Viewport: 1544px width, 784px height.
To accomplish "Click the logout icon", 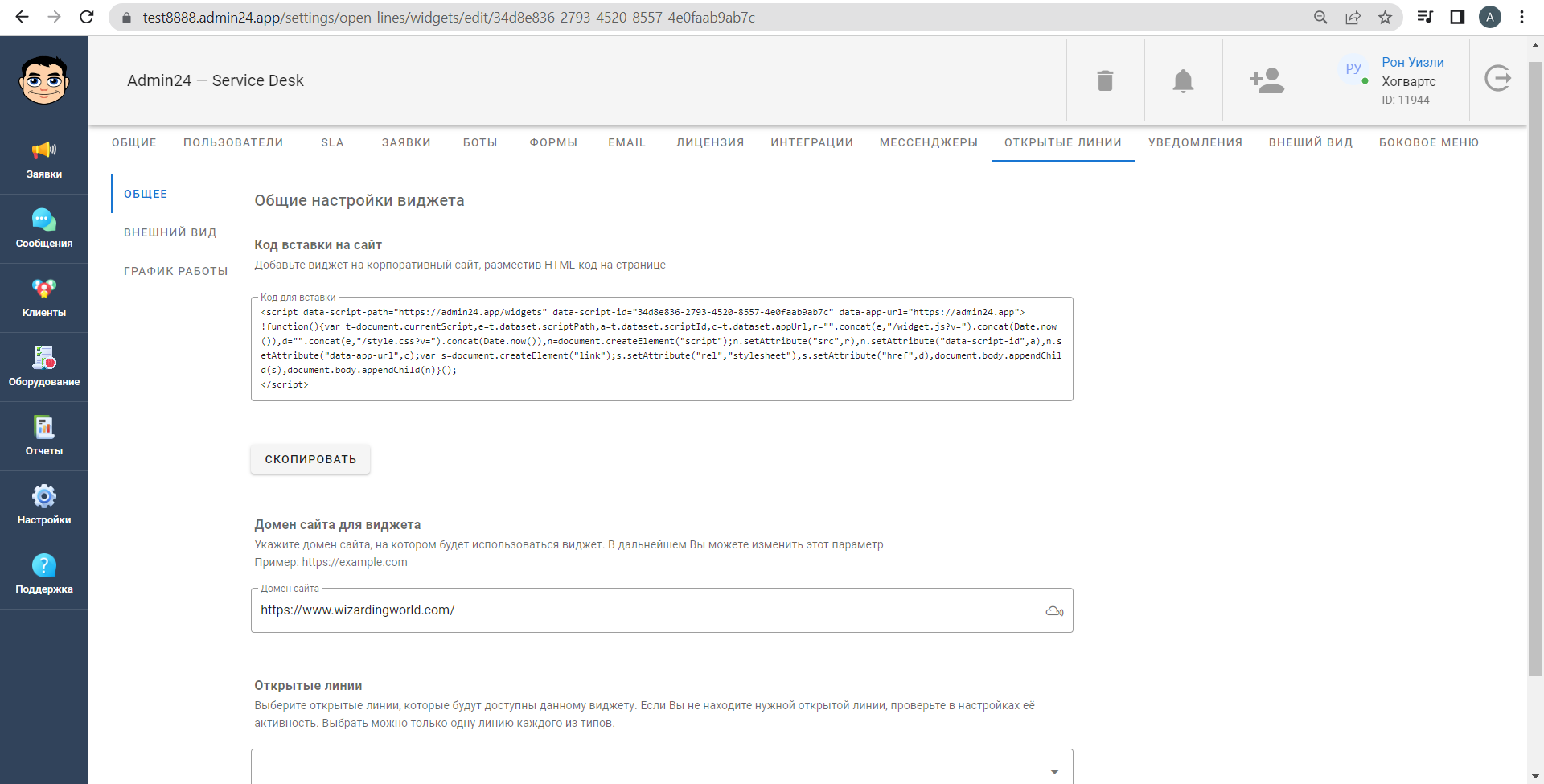I will 1497,78.
